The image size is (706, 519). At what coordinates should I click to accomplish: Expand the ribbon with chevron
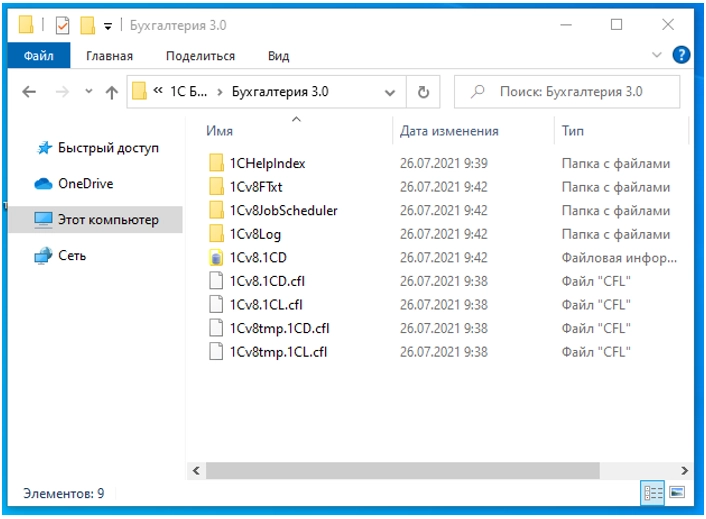[x=657, y=55]
